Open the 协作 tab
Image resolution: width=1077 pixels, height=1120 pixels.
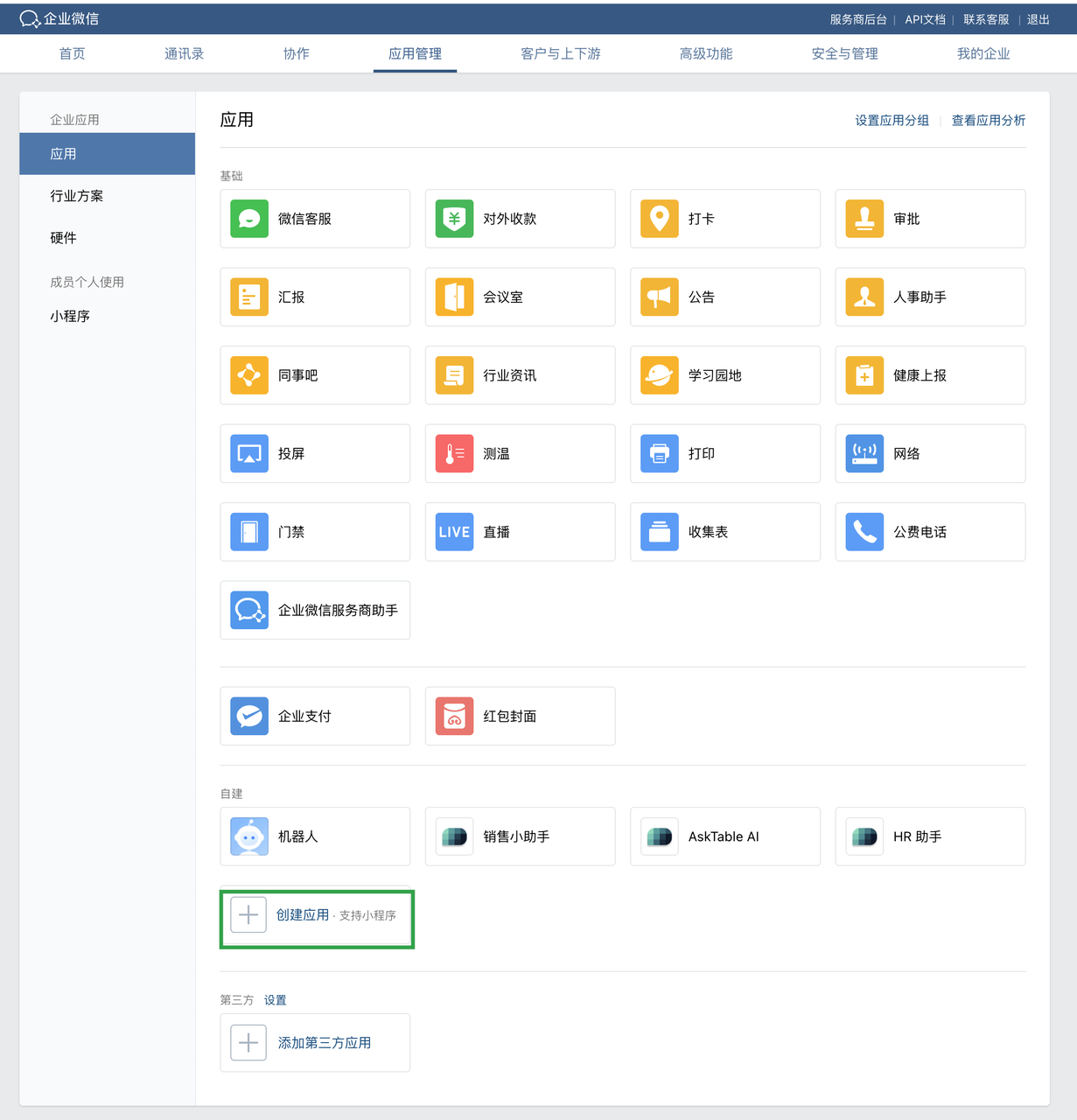point(297,53)
